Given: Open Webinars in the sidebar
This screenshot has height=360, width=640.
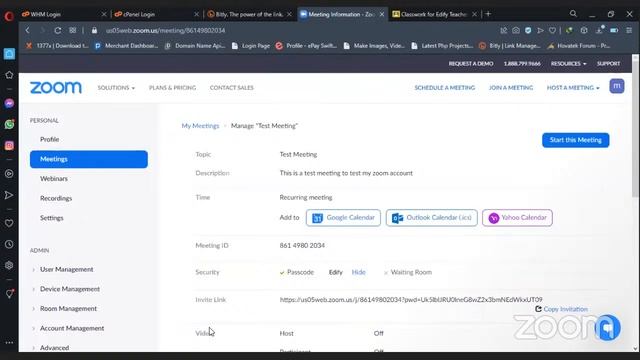Looking at the screenshot, I should click(54, 179).
